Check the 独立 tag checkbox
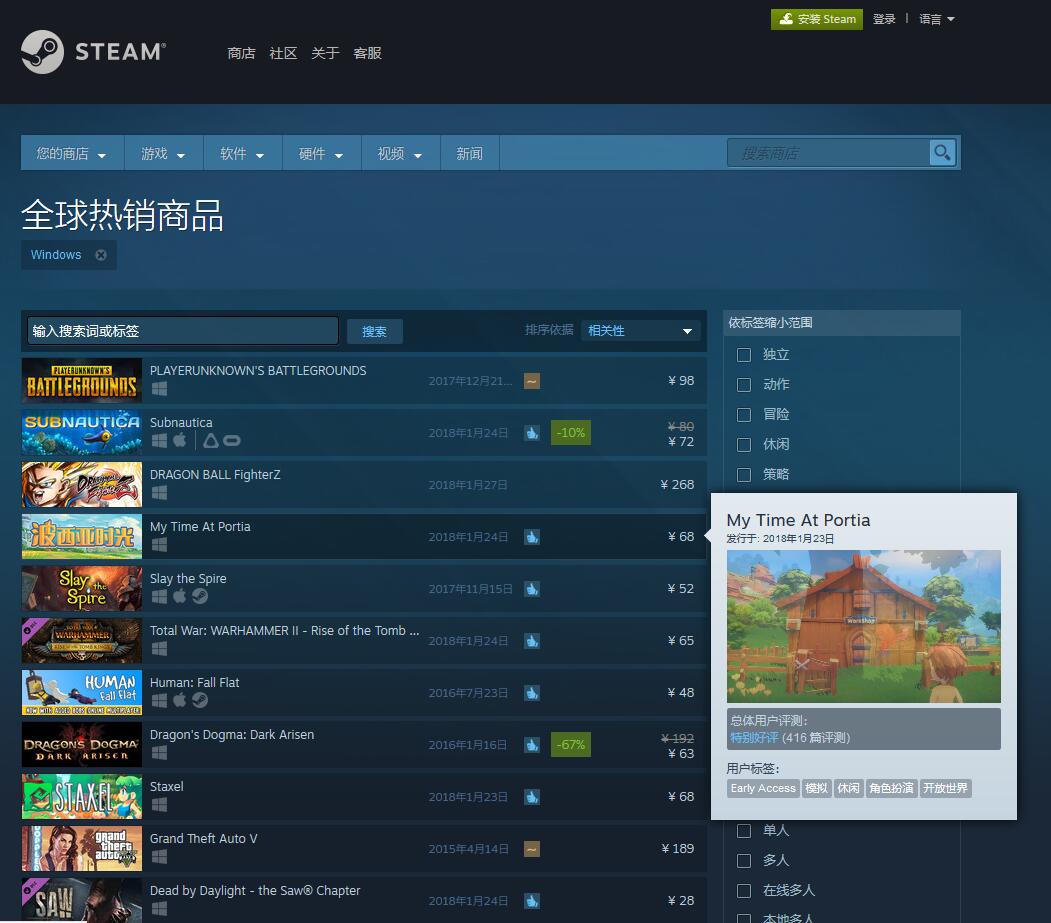The width and height of the screenshot is (1051, 923). [744, 355]
